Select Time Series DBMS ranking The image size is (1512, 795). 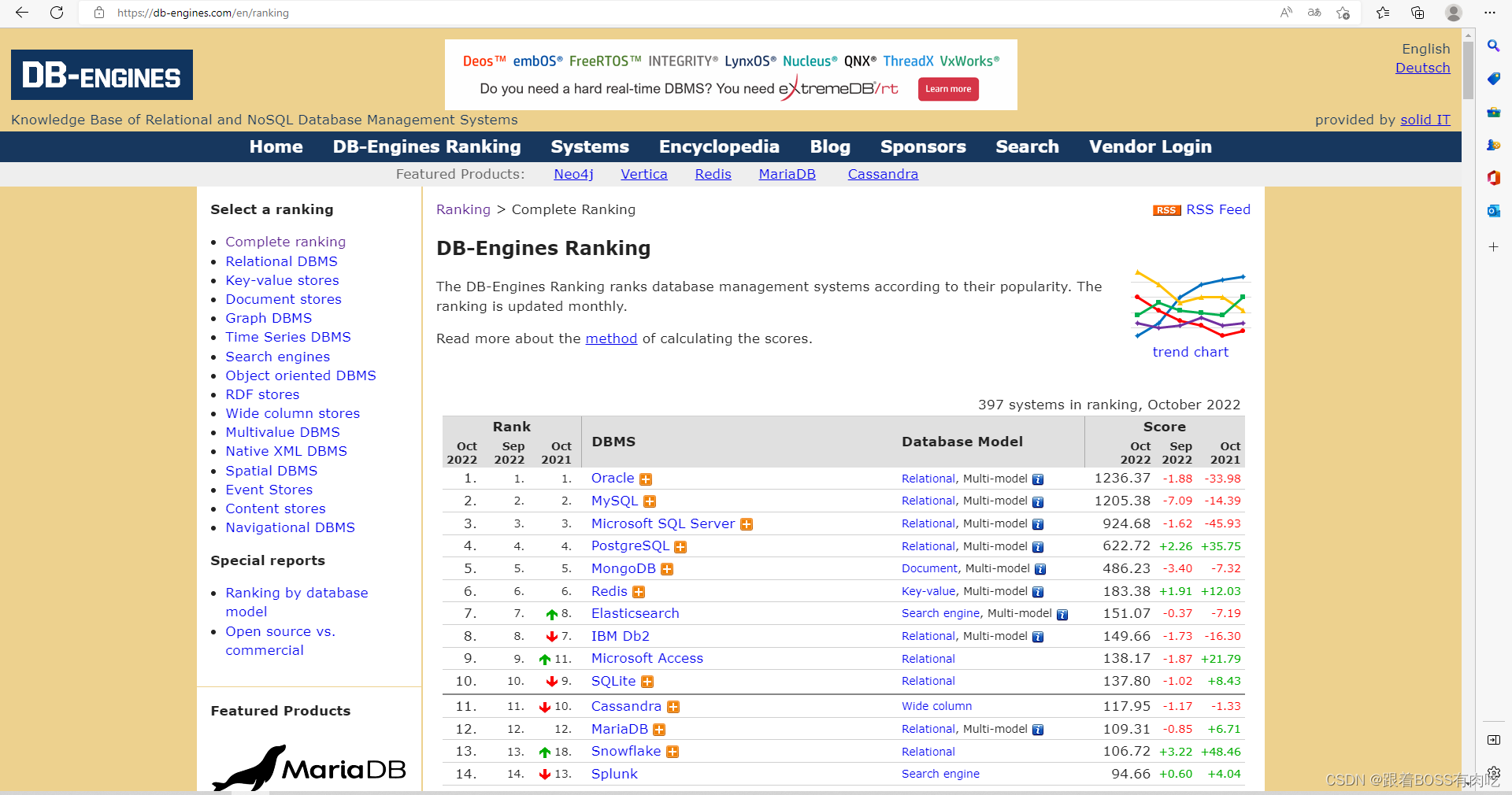point(288,337)
